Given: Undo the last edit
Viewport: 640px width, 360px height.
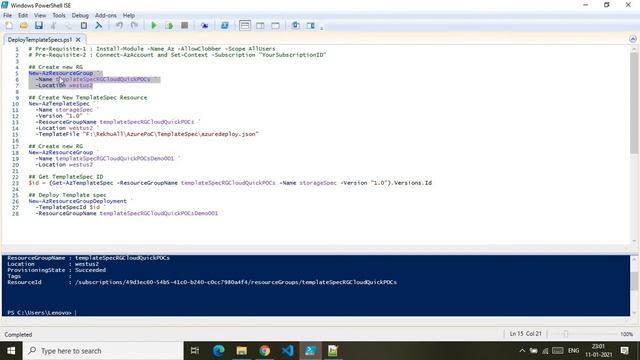Looking at the screenshot, I should tap(119, 25).
